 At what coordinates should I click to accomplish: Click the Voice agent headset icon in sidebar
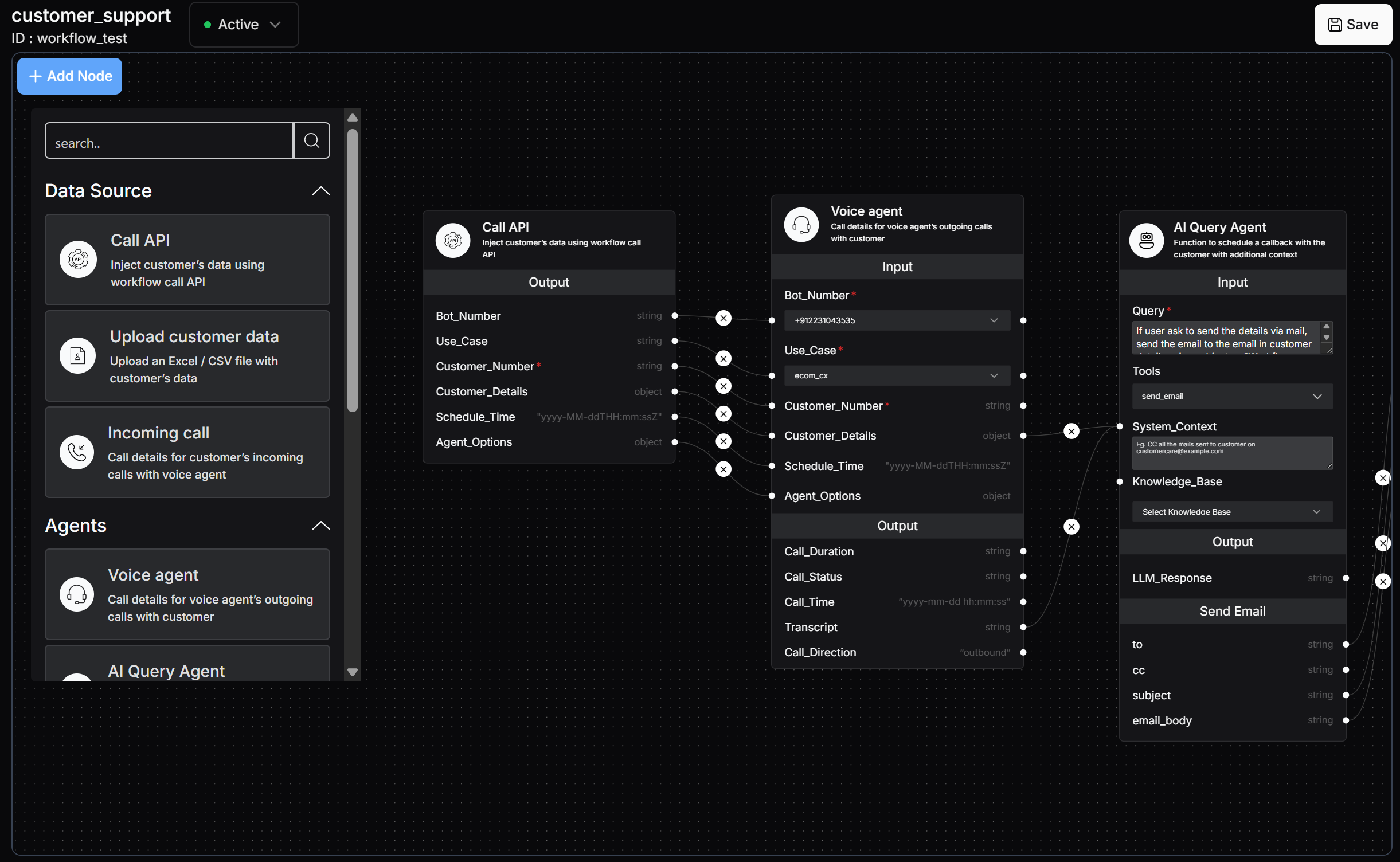point(77,594)
